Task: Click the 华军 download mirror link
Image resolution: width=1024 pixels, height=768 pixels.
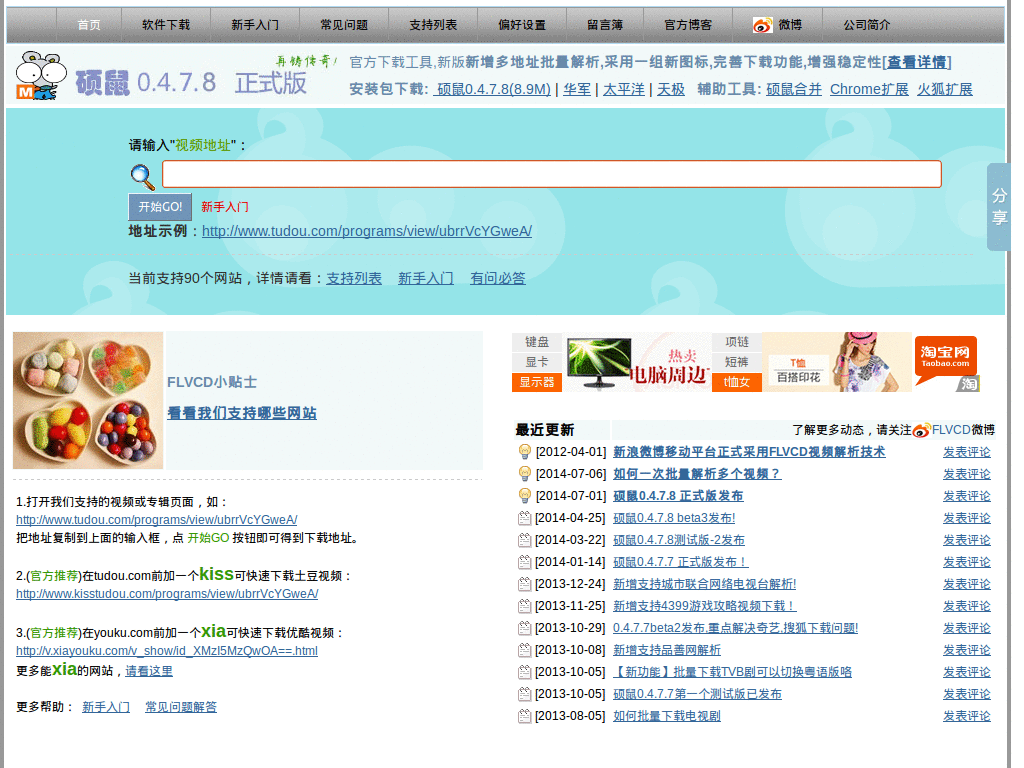Action: pos(577,89)
